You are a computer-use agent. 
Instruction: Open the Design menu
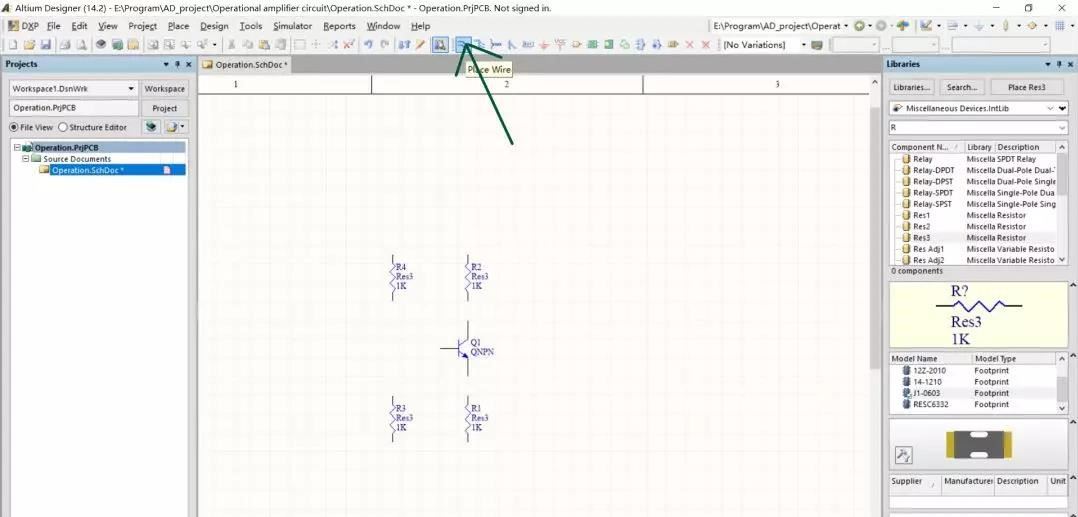pos(214,26)
